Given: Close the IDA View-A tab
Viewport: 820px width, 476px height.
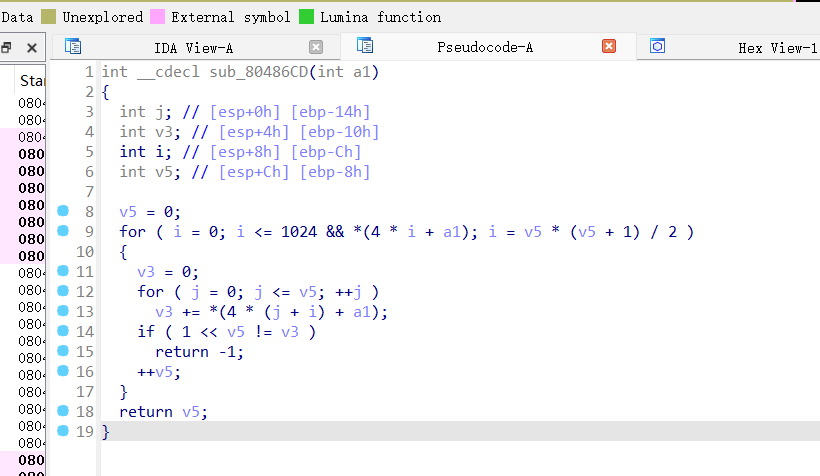Looking at the screenshot, I should point(316,47).
